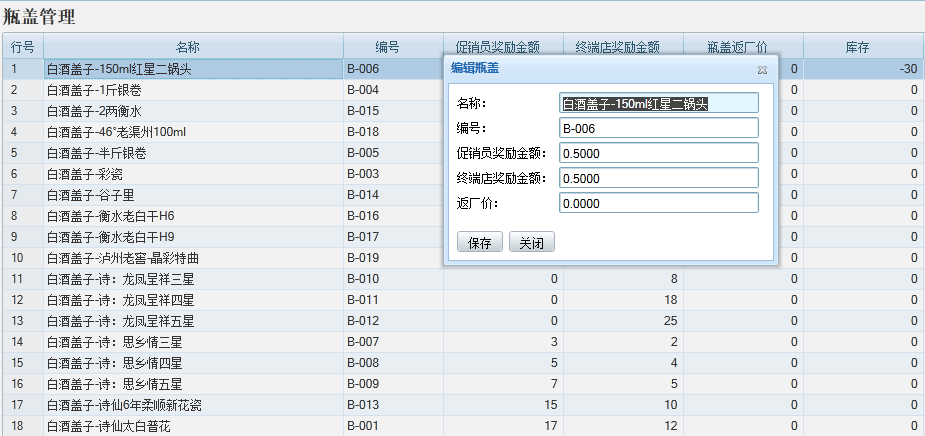The image size is (925, 436).
Task: Select row 白酒盖子-诗：龙凤呈祥五星
Action: point(193,321)
